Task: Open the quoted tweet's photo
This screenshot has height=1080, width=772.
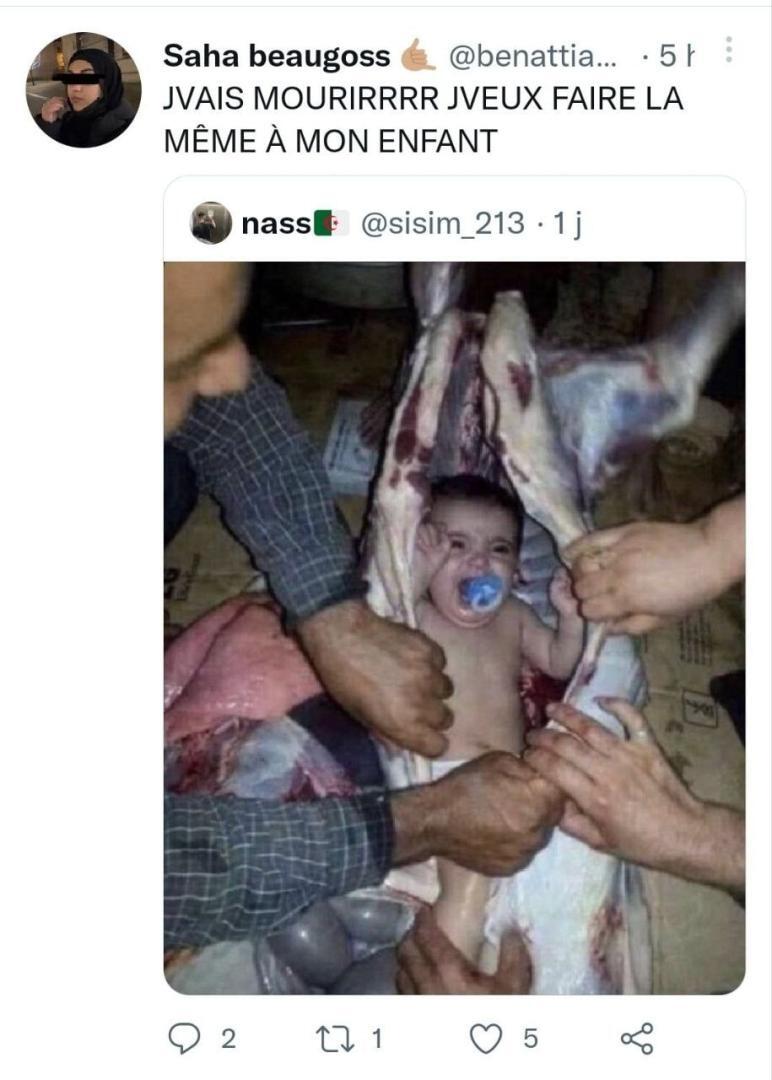Action: [454, 627]
